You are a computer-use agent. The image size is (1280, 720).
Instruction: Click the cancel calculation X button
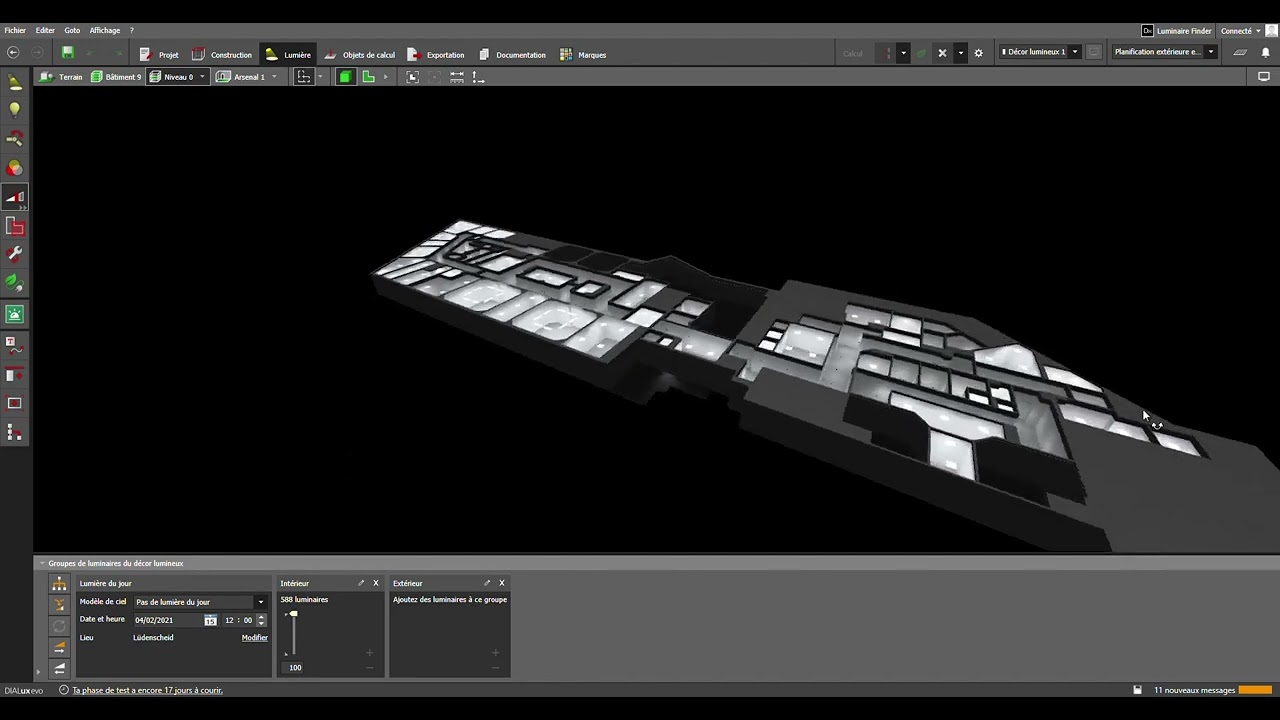[942, 53]
